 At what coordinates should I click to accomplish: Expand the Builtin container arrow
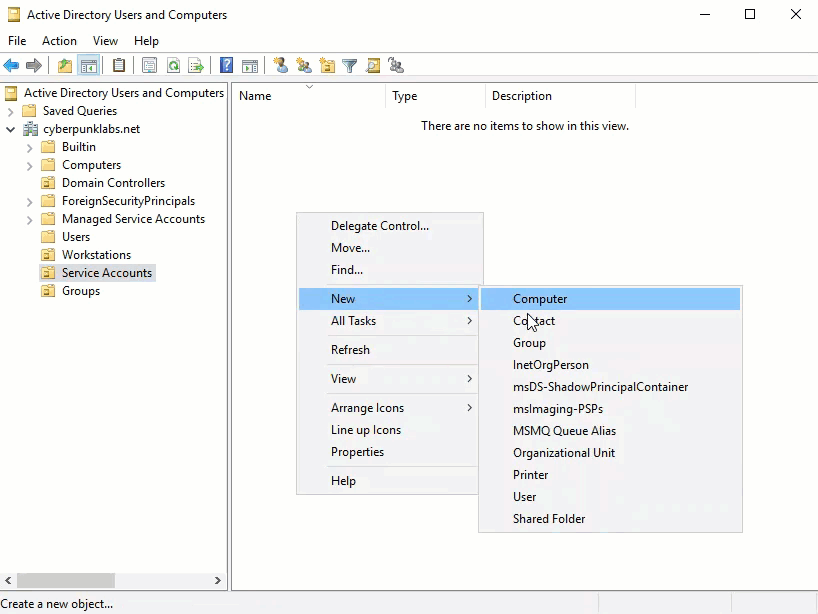[x=30, y=147]
